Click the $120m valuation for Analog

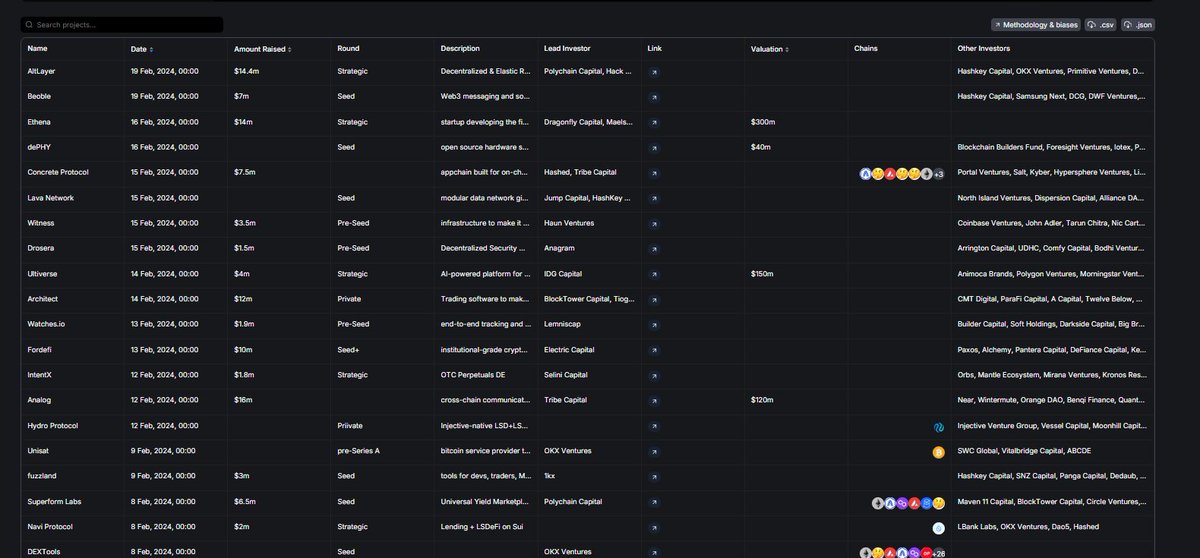[x=763, y=401]
